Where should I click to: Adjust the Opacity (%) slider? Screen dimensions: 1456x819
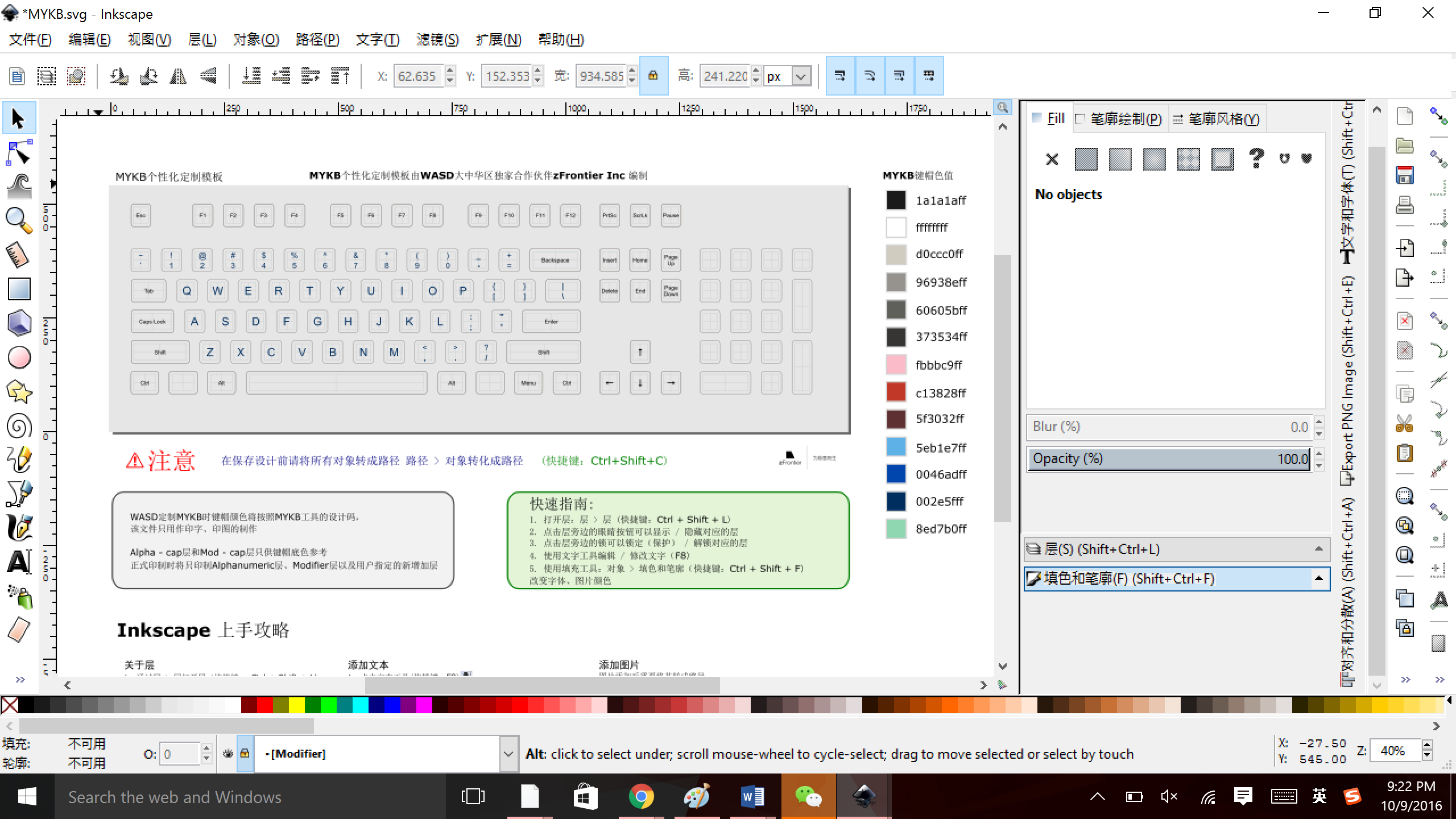pos(1169,458)
